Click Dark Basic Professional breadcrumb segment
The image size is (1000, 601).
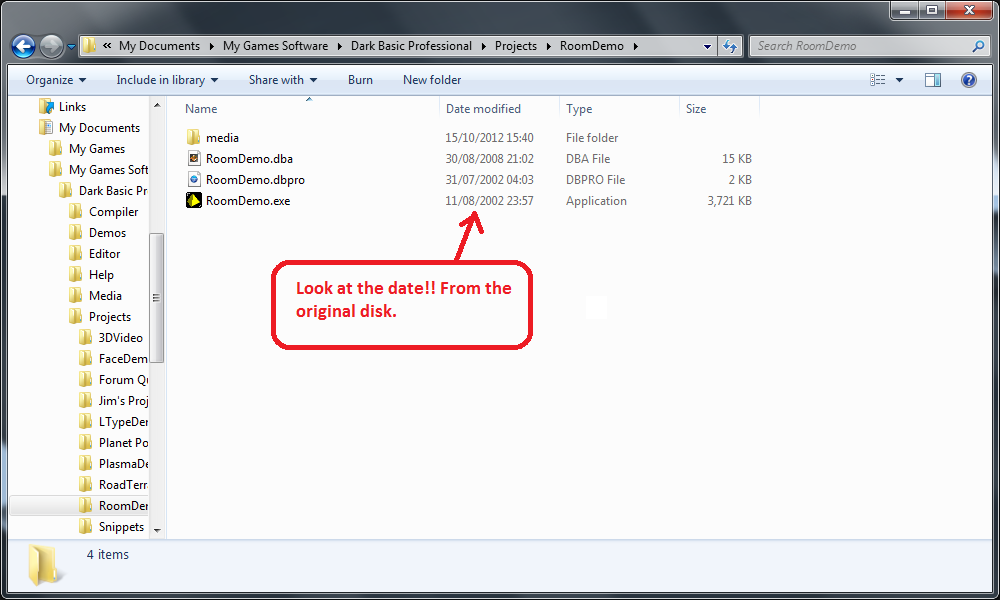411,46
